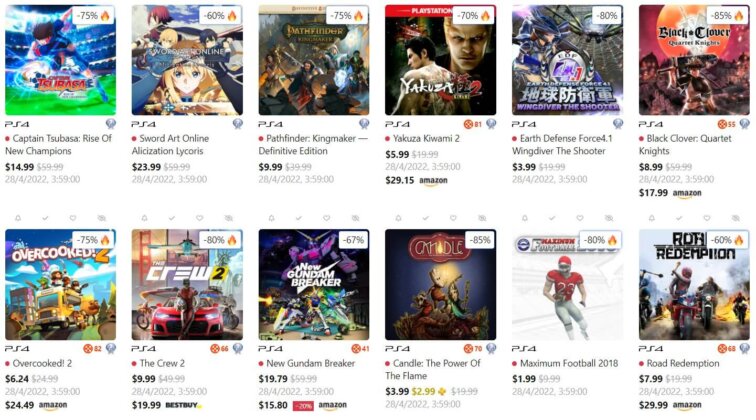This screenshot has width=756, height=420.
Task: Open the Pathfinder: Kingmaker cover thumbnail
Action: pyautogui.click(x=314, y=60)
